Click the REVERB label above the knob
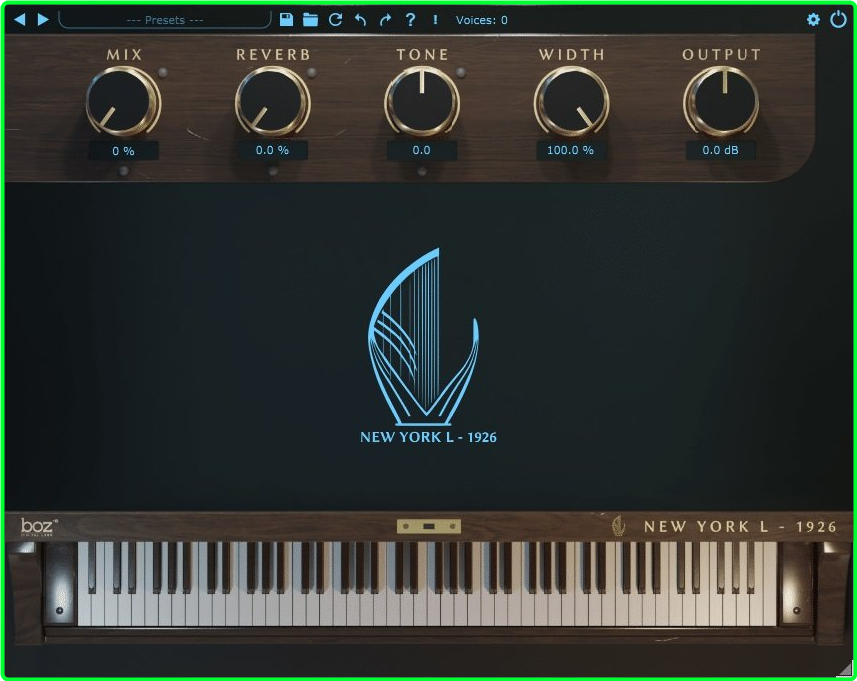The image size is (857, 681). click(x=273, y=55)
